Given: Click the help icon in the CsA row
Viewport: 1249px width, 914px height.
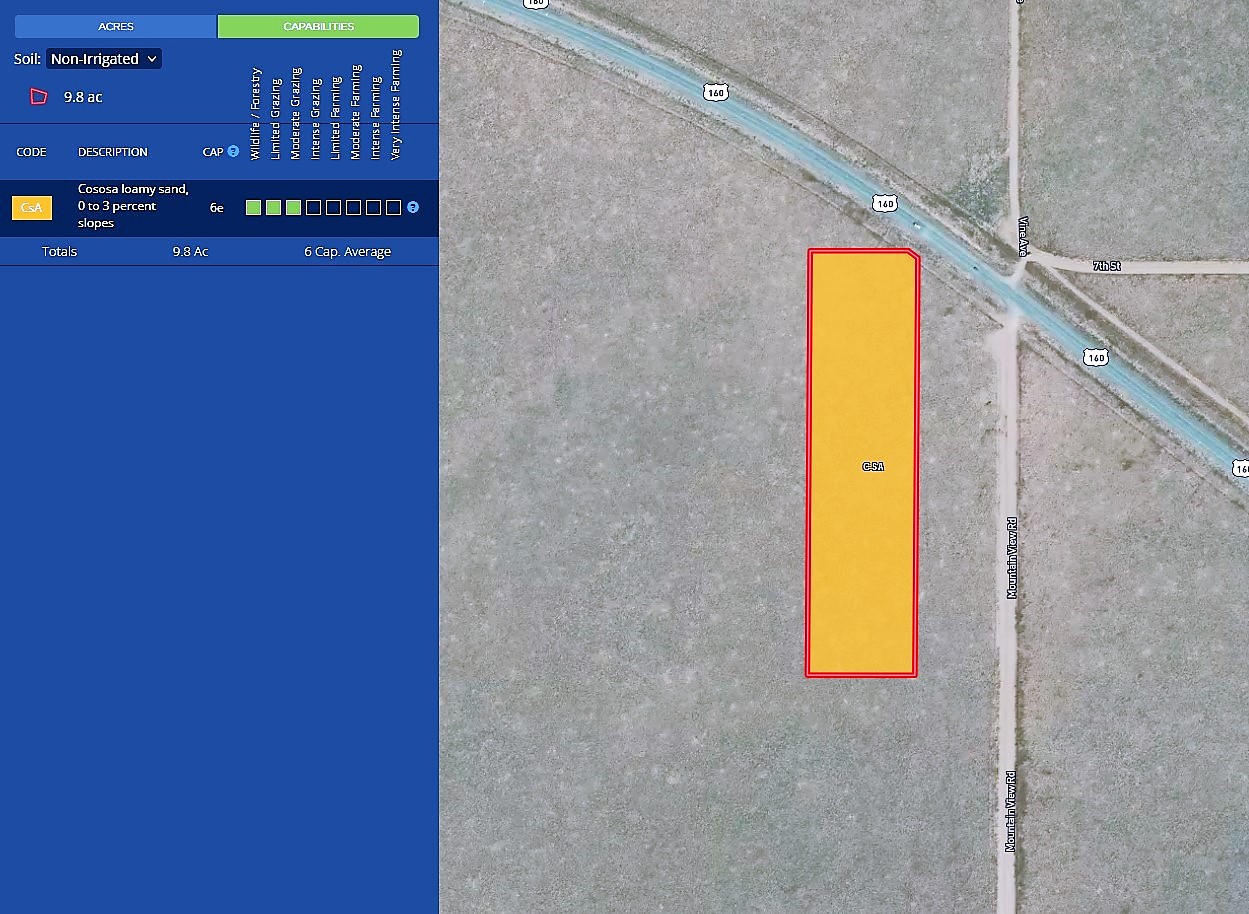Looking at the screenshot, I should coord(413,207).
